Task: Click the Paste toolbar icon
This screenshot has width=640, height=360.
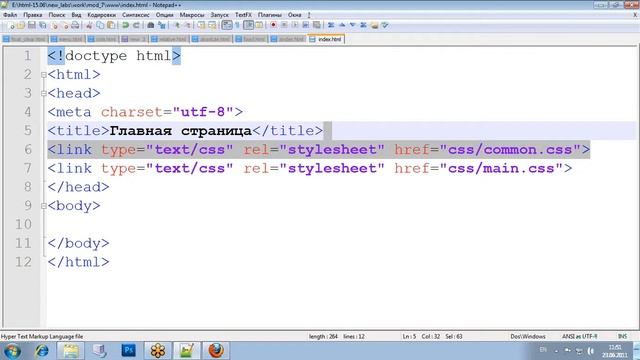Action: click(x=111, y=25)
